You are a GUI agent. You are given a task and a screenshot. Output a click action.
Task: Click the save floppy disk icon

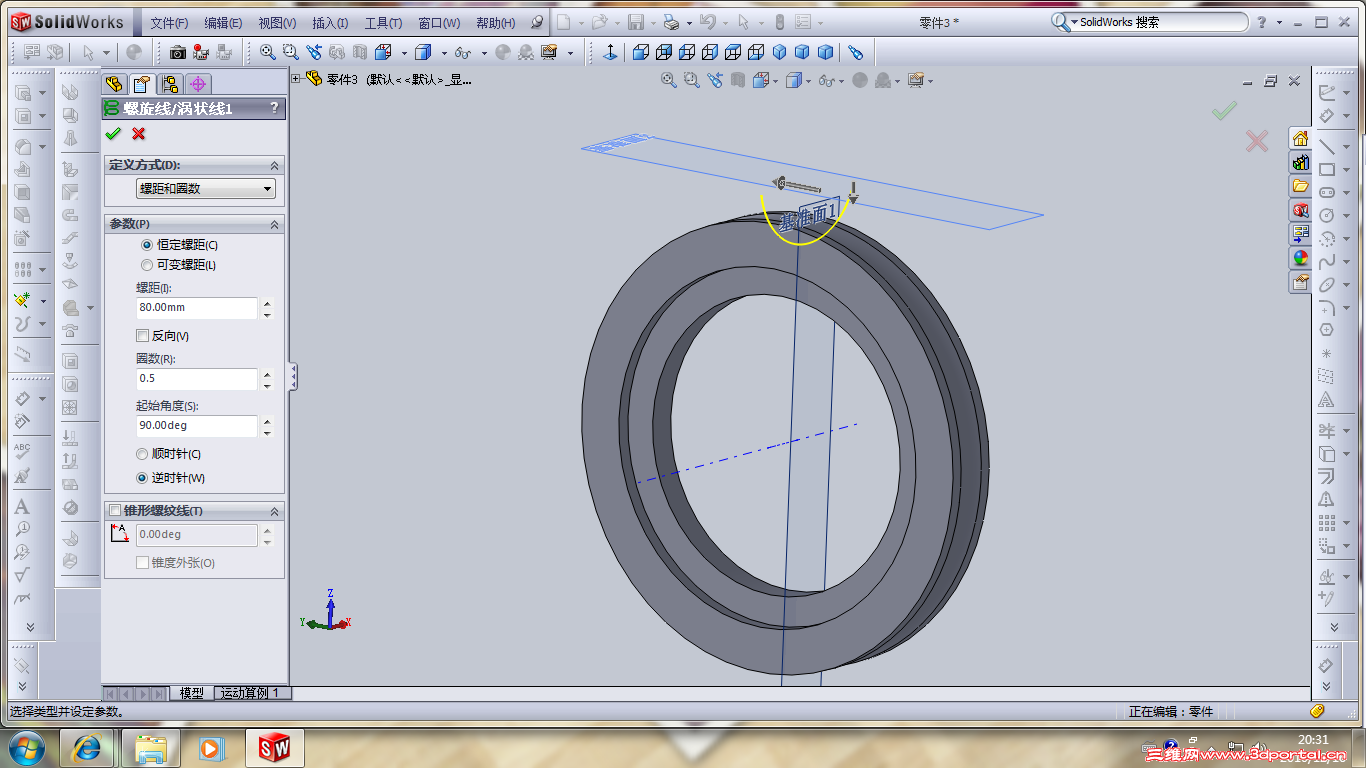click(635, 22)
